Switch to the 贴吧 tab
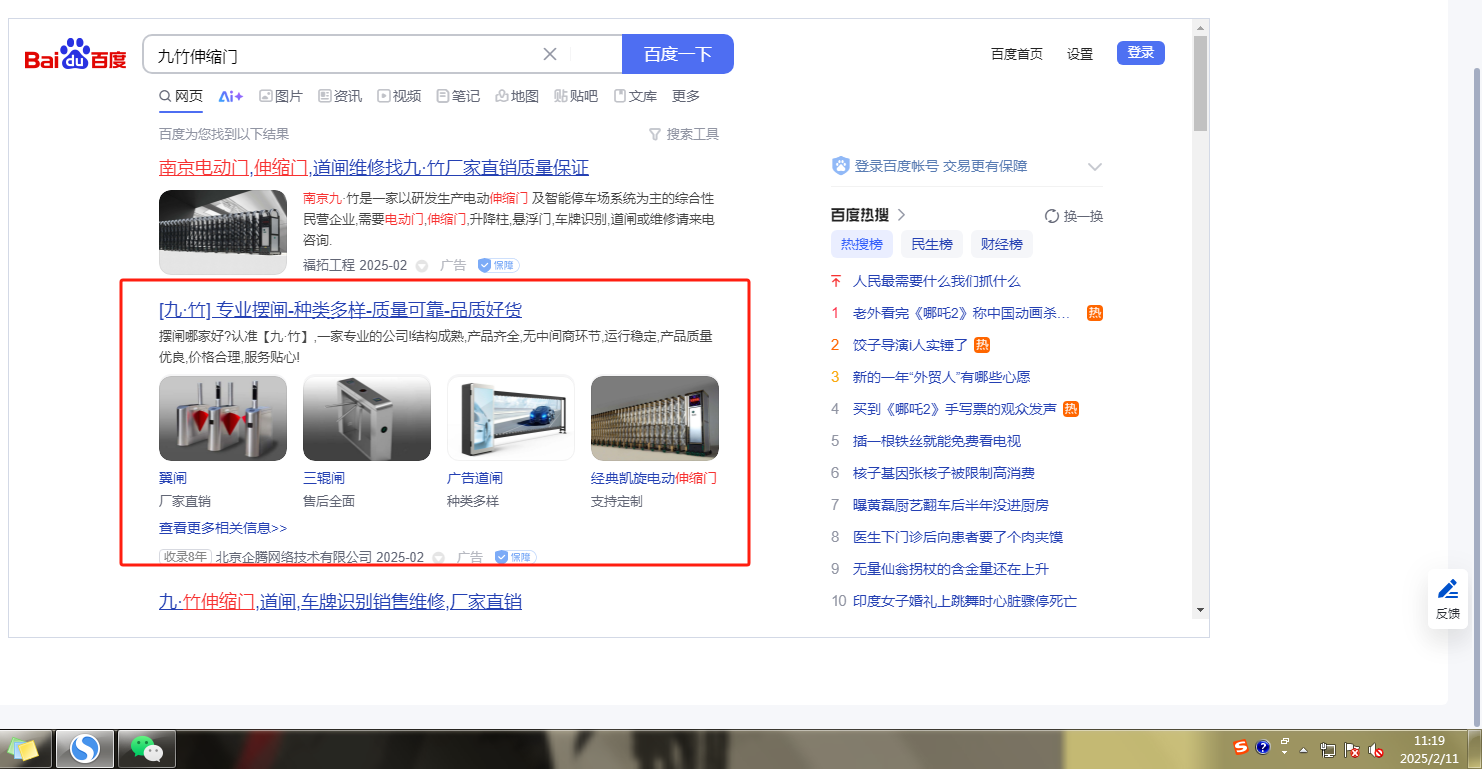The image size is (1482, 769). pos(576,96)
